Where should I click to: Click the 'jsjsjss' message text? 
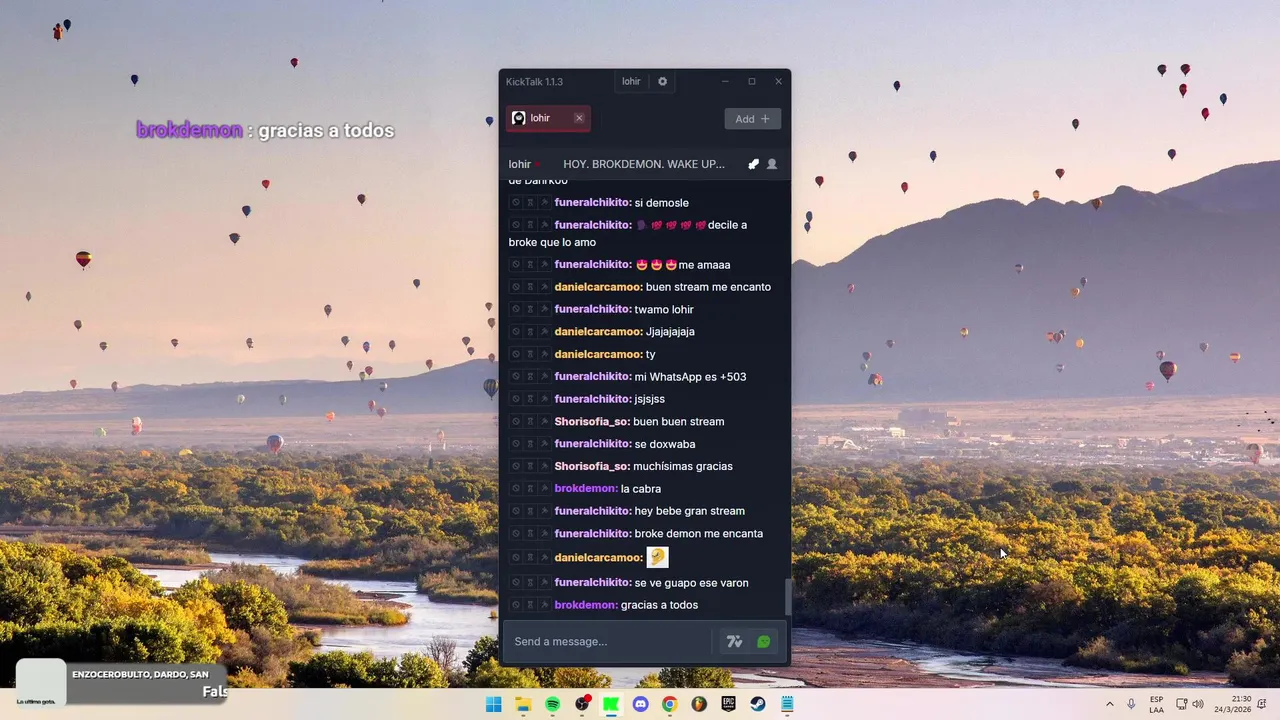tap(650, 399)
